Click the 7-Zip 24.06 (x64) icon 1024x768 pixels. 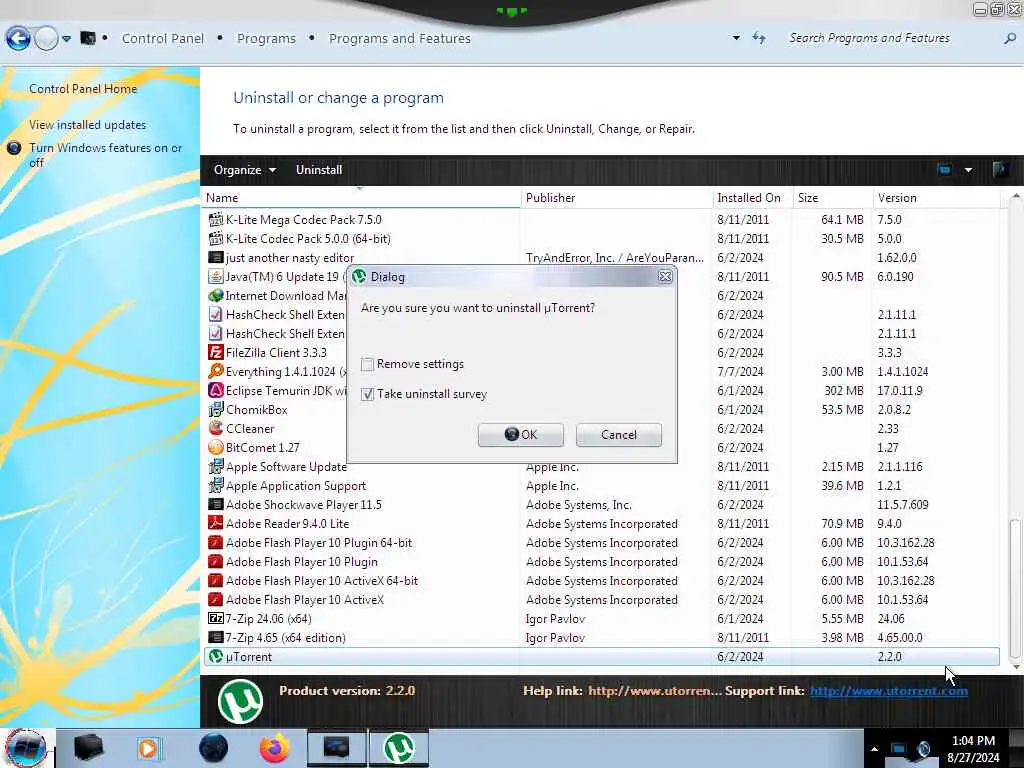coord(216,618)
